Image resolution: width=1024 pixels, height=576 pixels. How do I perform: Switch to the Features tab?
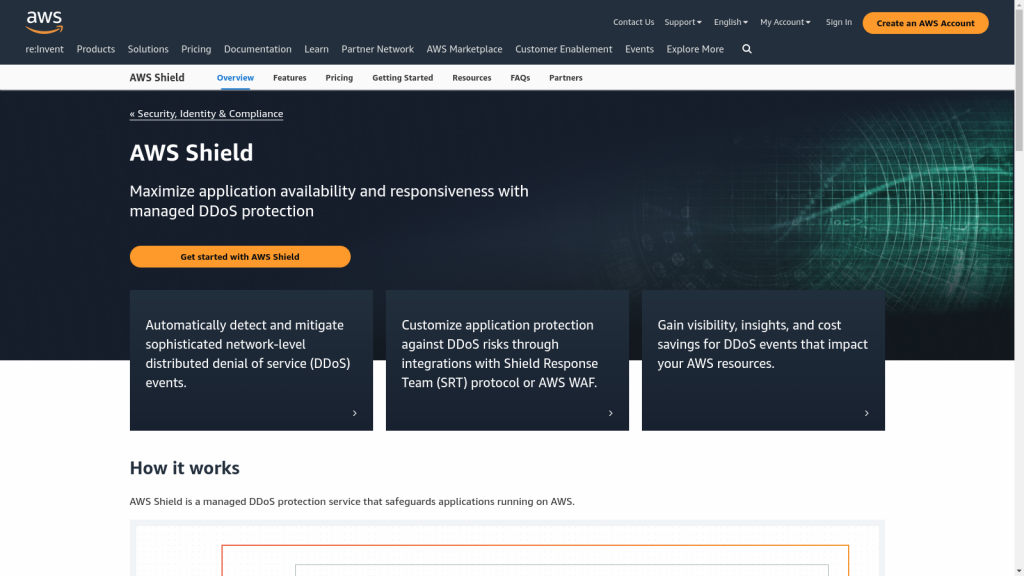289,77
